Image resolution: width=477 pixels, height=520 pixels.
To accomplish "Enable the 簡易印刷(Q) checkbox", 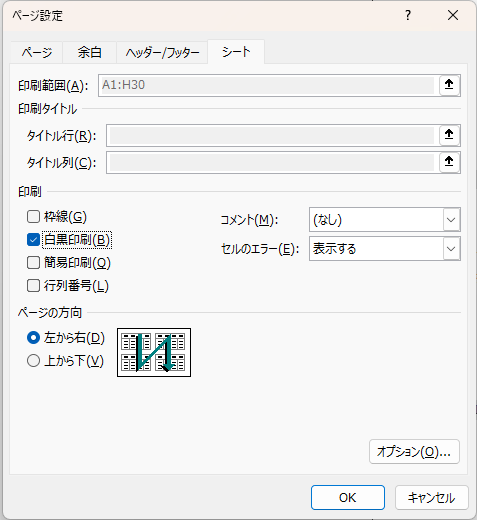I will pyautogui.click(x=33, y=263).
